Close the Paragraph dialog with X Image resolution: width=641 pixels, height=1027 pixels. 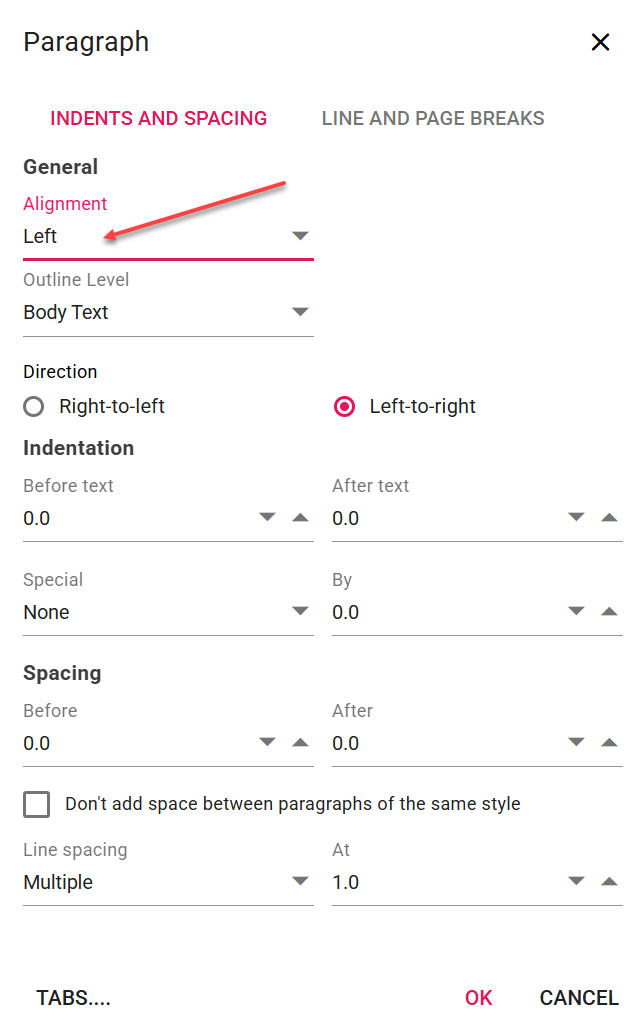600,42
